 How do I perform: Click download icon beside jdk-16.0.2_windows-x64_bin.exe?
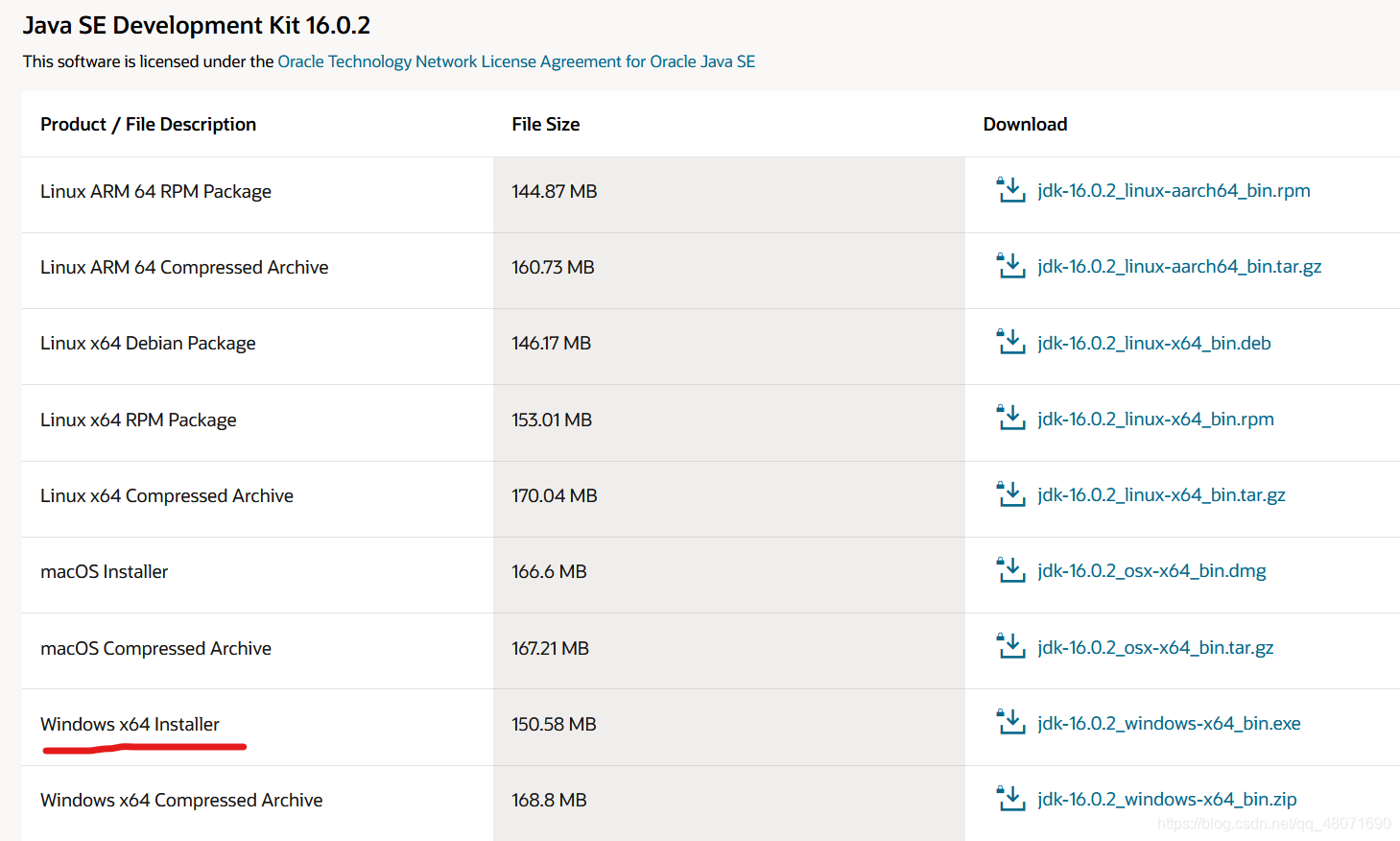pyautogui.click(x=1010, y=723)
